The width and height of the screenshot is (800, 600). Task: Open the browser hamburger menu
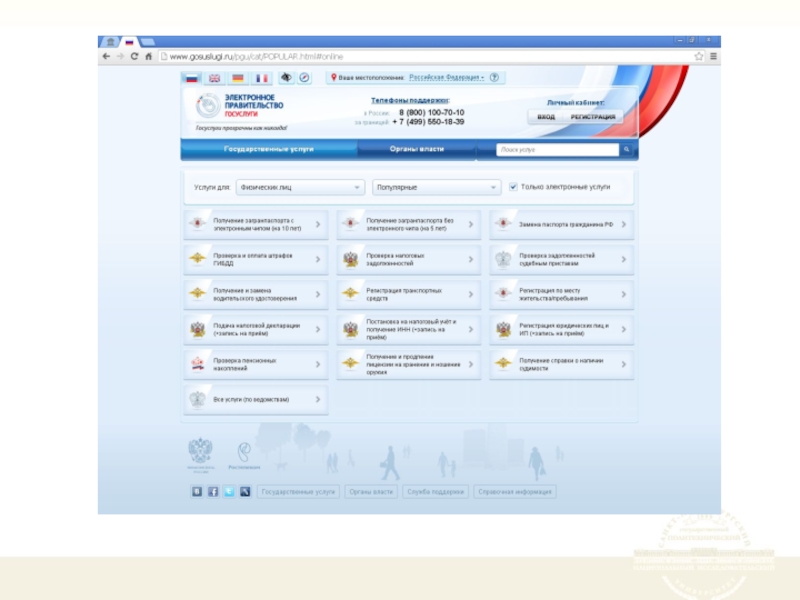[x=713, y=56]
